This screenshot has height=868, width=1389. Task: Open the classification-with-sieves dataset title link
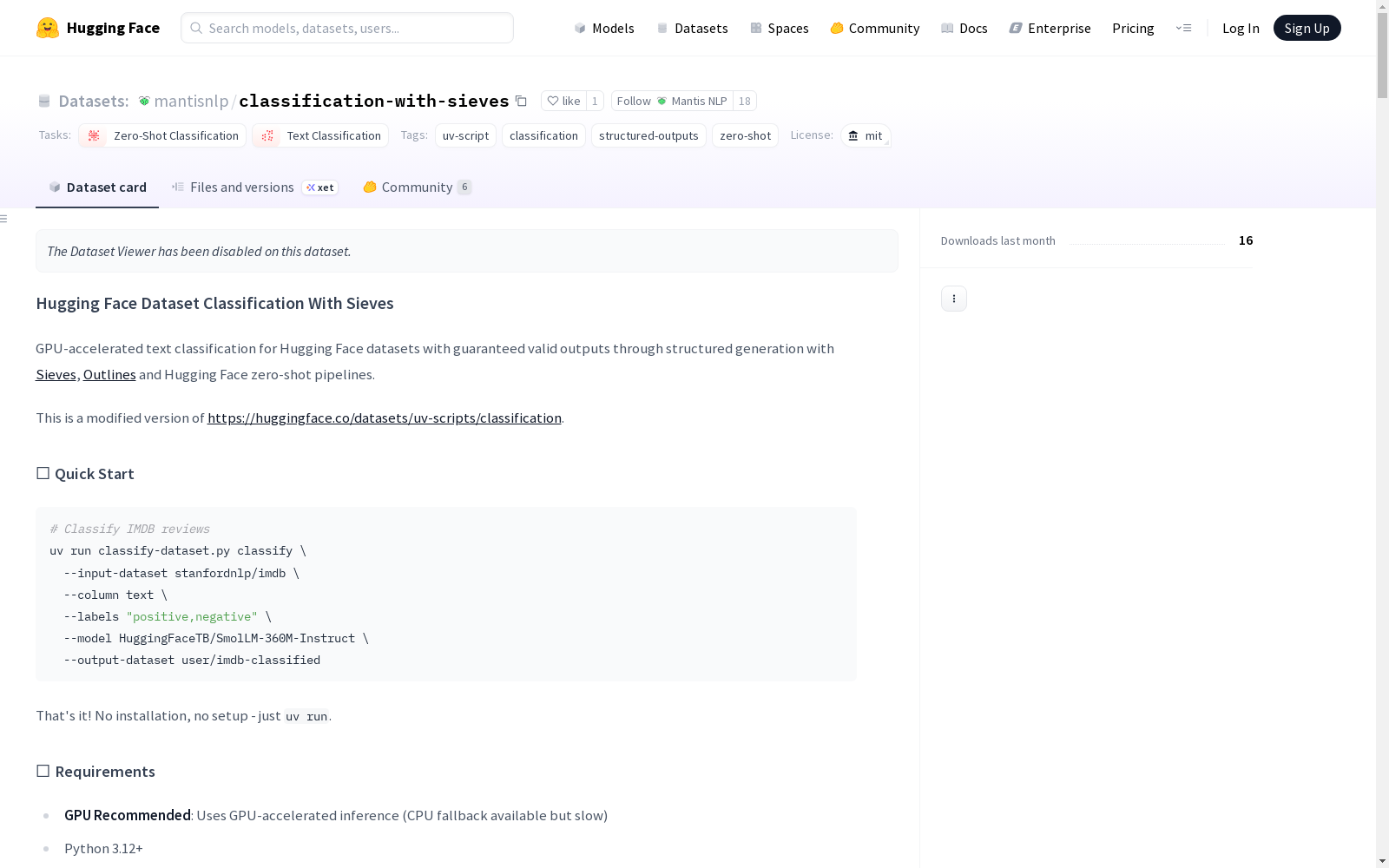coord(374,101)
